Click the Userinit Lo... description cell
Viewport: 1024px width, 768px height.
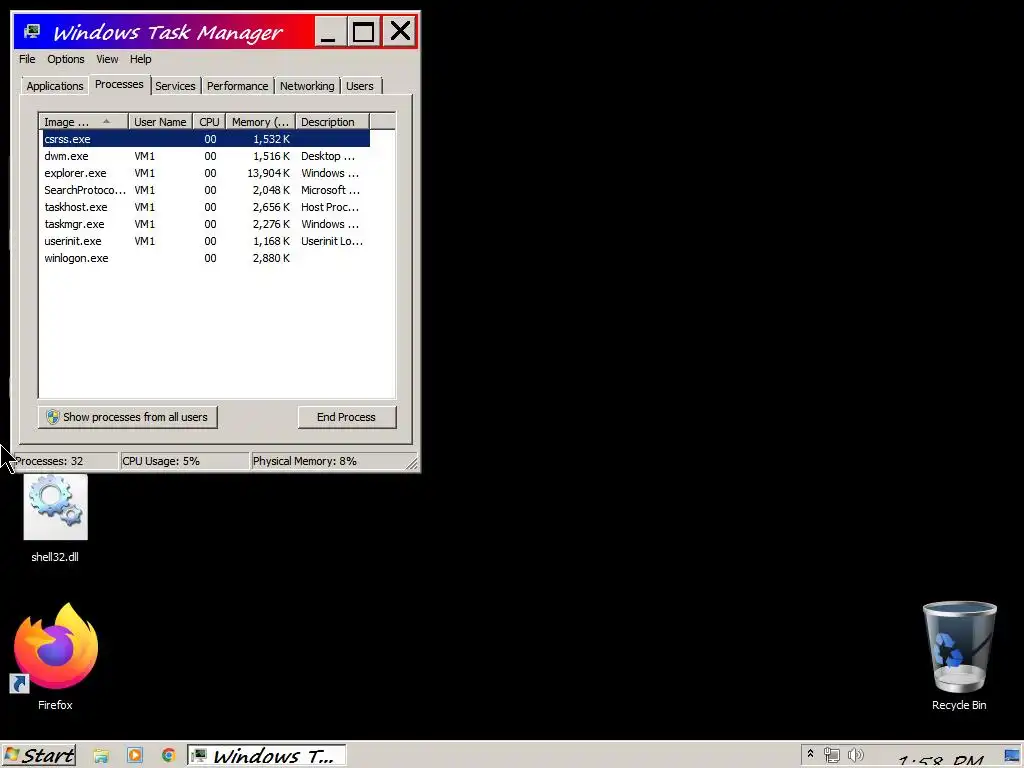pyautogui.click(x=332, y=241)
